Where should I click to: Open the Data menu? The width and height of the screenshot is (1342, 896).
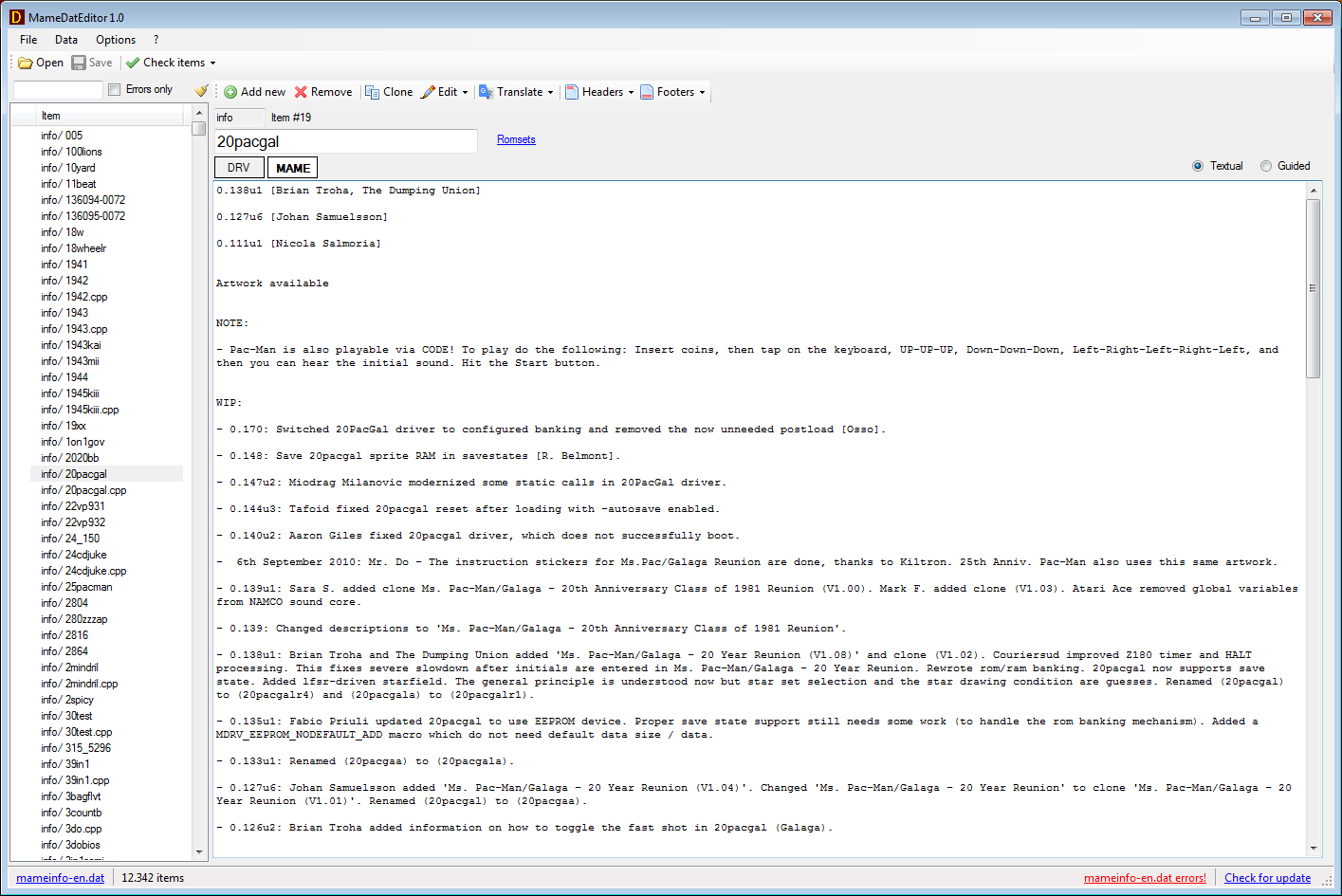[x=66, y=40]
